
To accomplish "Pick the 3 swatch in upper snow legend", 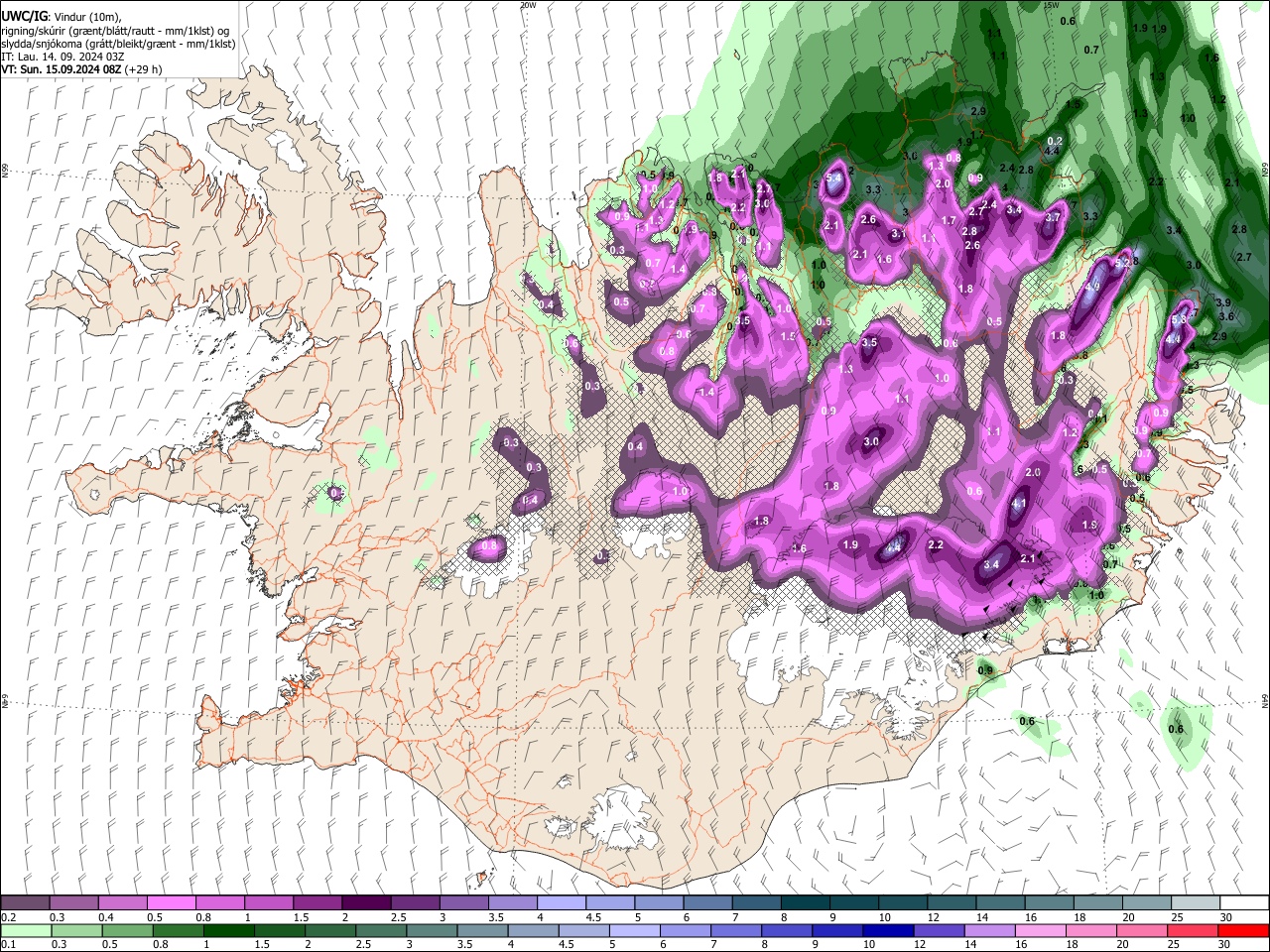I will pos(463,903).
